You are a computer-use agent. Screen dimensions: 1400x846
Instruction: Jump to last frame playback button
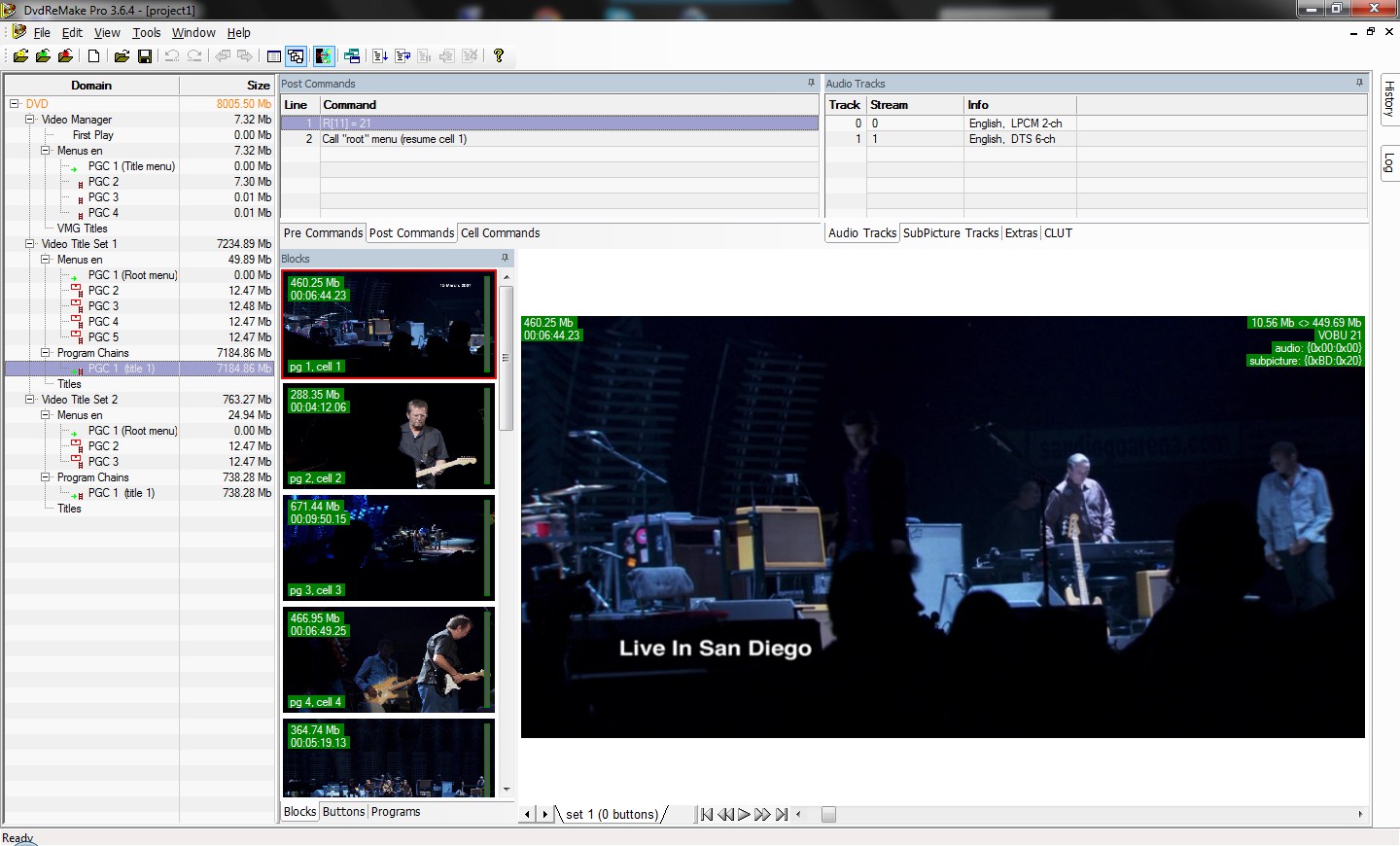point(782,815)
